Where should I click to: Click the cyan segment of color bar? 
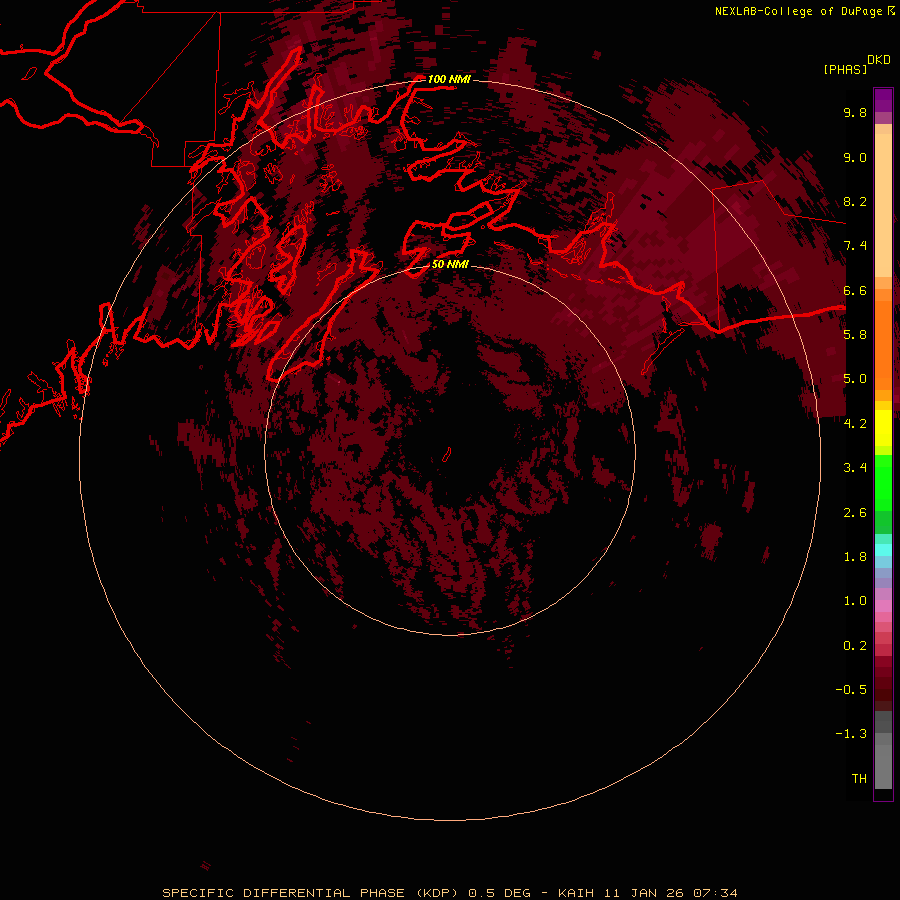tap(883, 550)
